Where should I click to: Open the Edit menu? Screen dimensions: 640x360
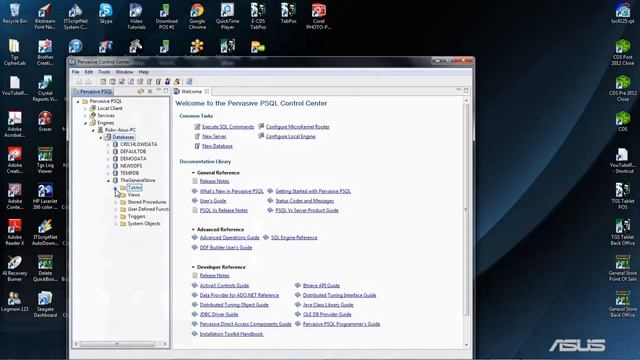click(x=89, y=72)
